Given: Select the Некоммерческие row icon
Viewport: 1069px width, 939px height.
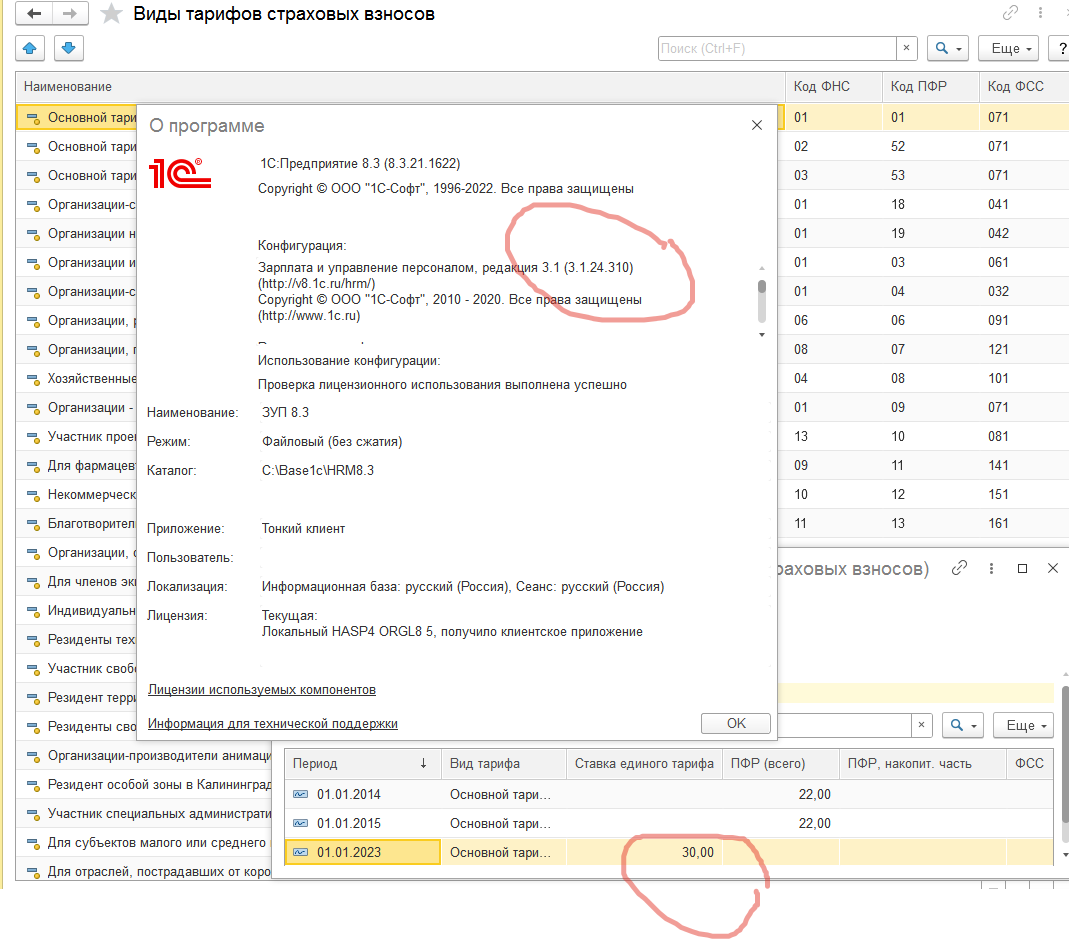Looking at the screenshot, I should tap(33, 495).
